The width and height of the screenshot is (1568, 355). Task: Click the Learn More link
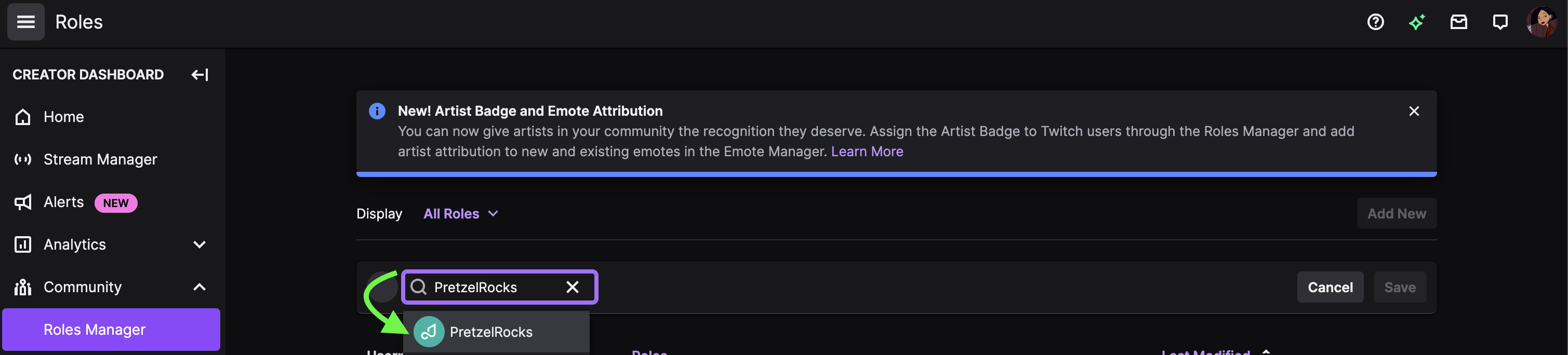867,152
